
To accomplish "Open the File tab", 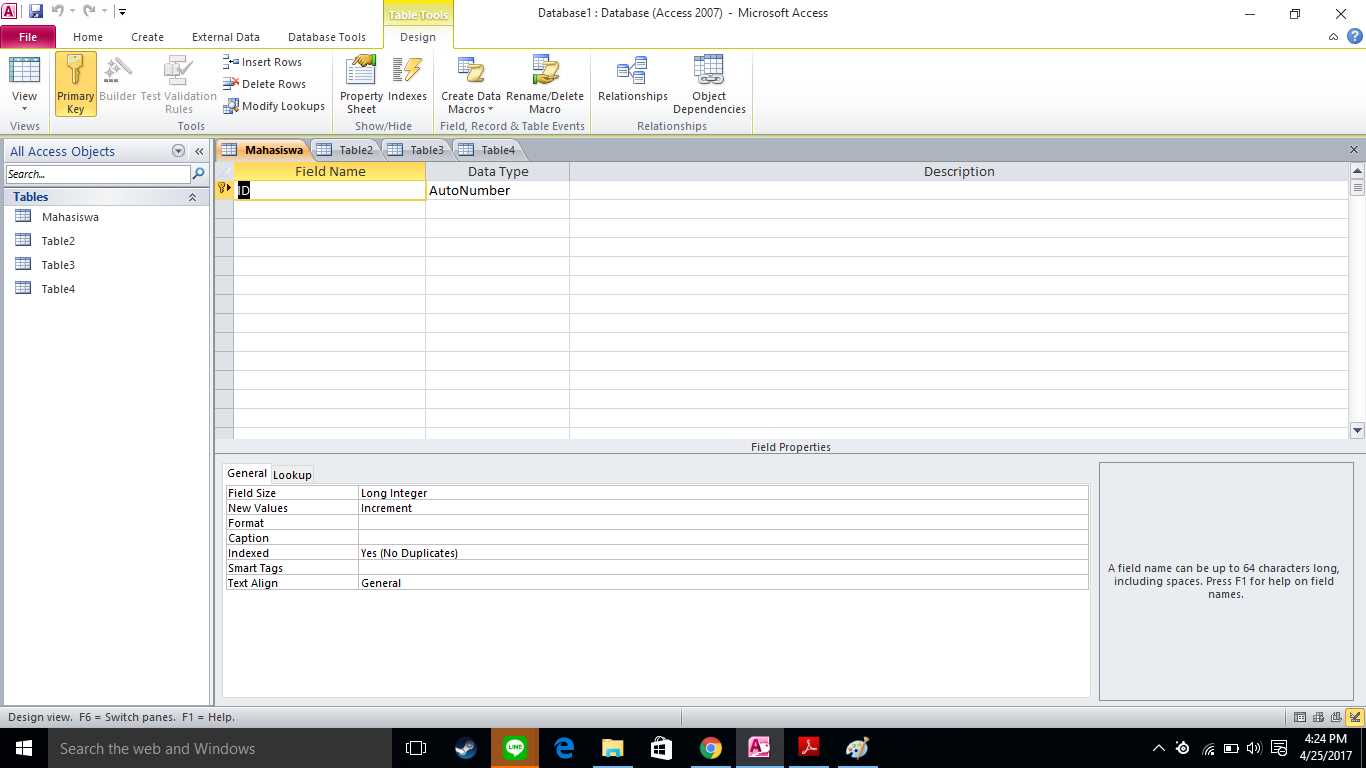I will (28, 37).
